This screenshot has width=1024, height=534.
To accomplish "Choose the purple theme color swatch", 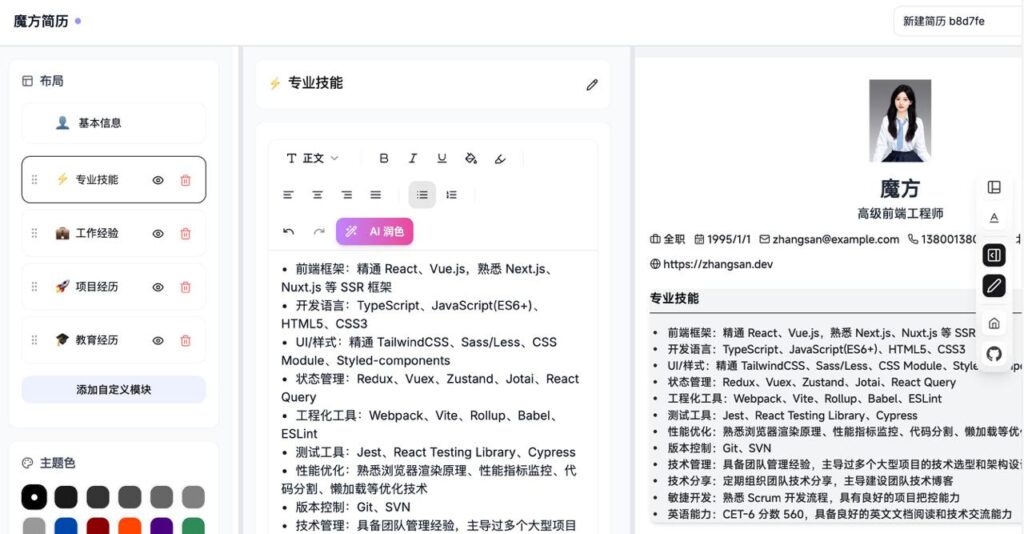I will tap(161, 526).
